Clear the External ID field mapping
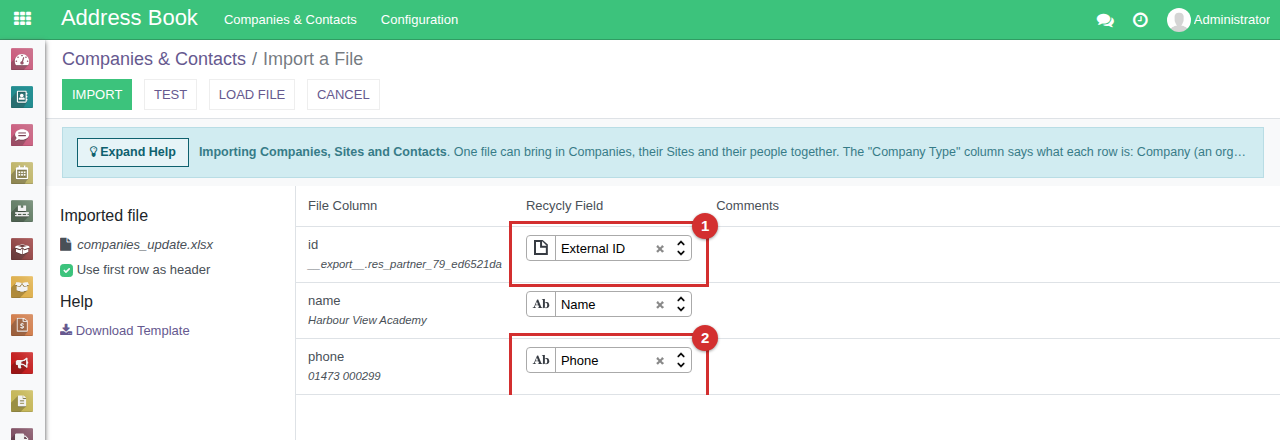The height and width of the screenshot is (440, 1280). tap(660, 249)
